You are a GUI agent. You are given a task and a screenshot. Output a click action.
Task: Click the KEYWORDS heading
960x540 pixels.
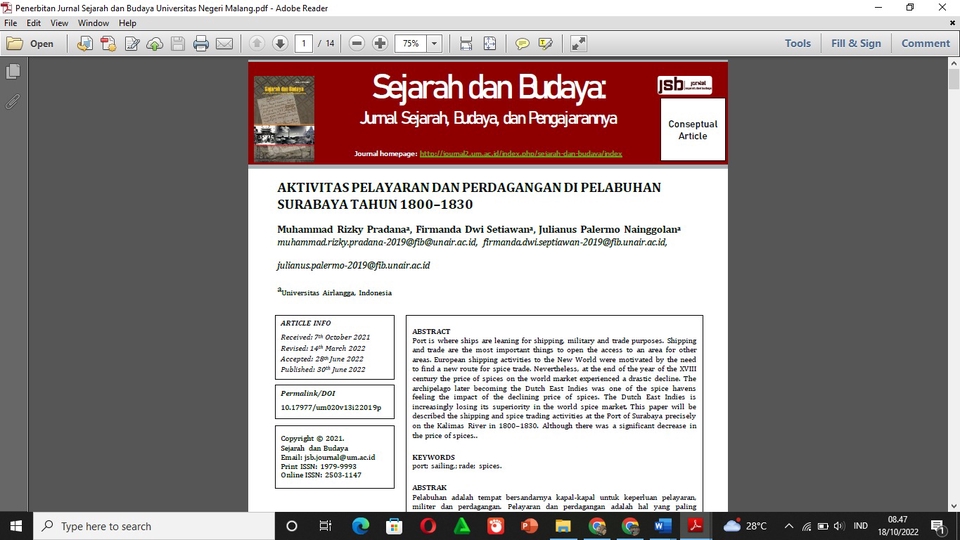click(433, 457)
